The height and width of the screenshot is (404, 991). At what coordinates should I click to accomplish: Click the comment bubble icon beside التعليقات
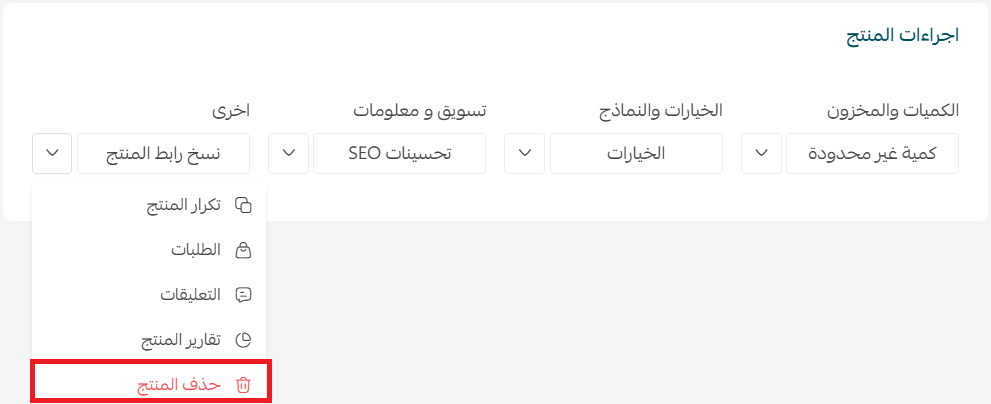[243, 295]
